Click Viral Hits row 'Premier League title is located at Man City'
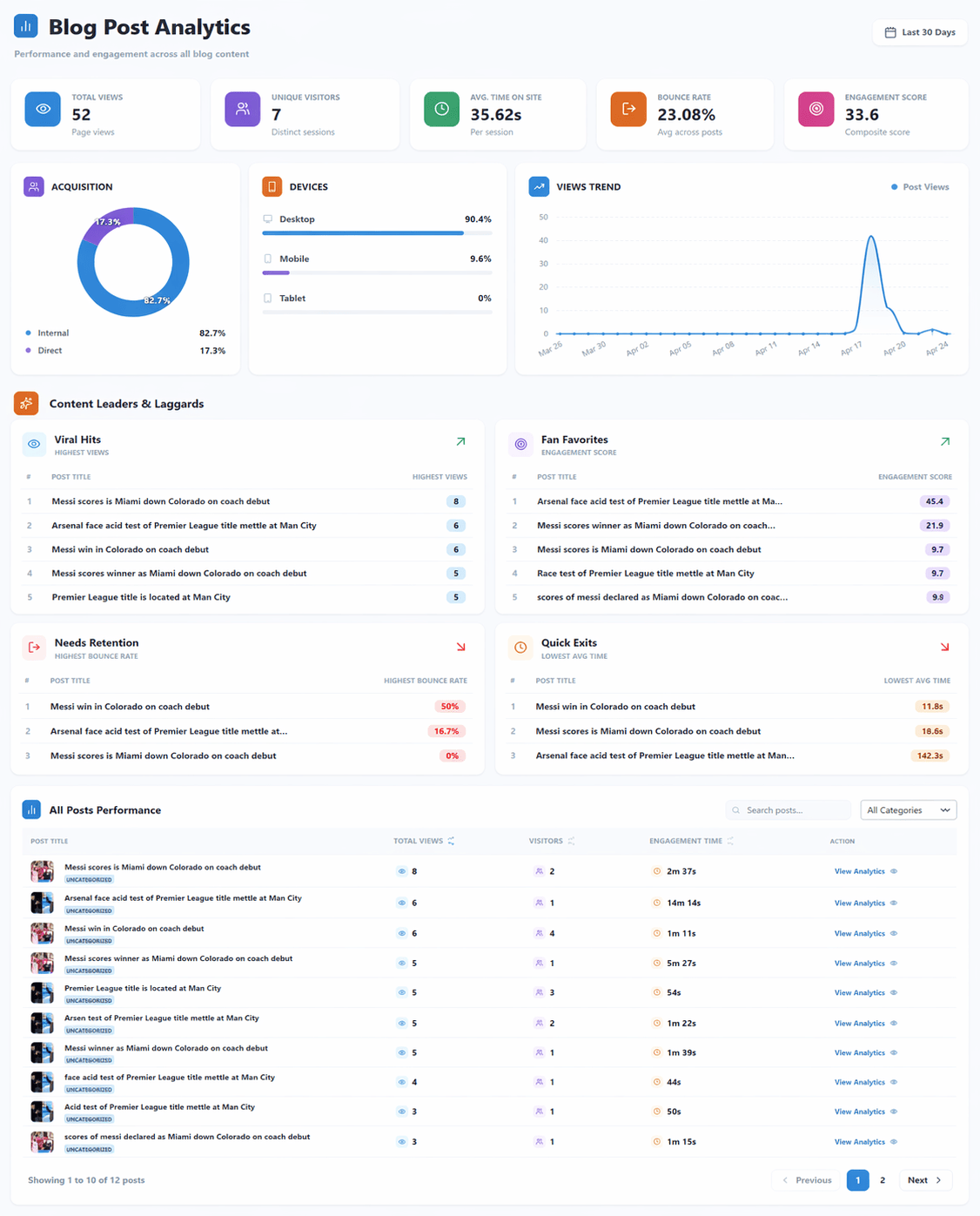 (247, 597)
